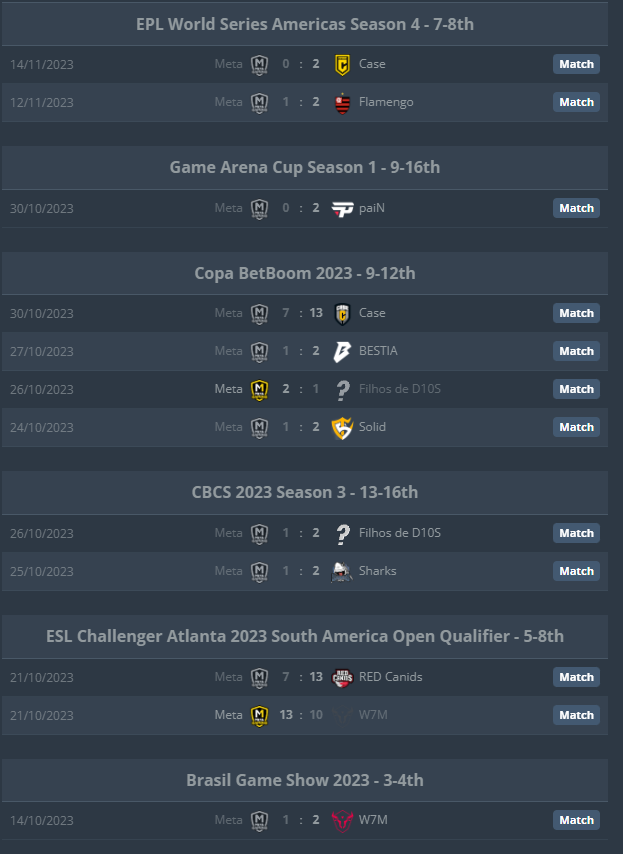Click the Case logo on 14/11/2023 row
This screenshot has height=854, width=623.
(342, 65)
